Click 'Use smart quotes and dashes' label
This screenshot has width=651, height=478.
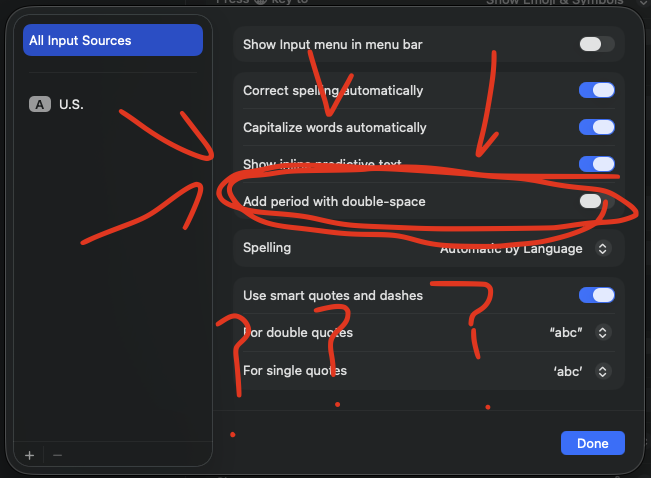(x=333, y=295)
